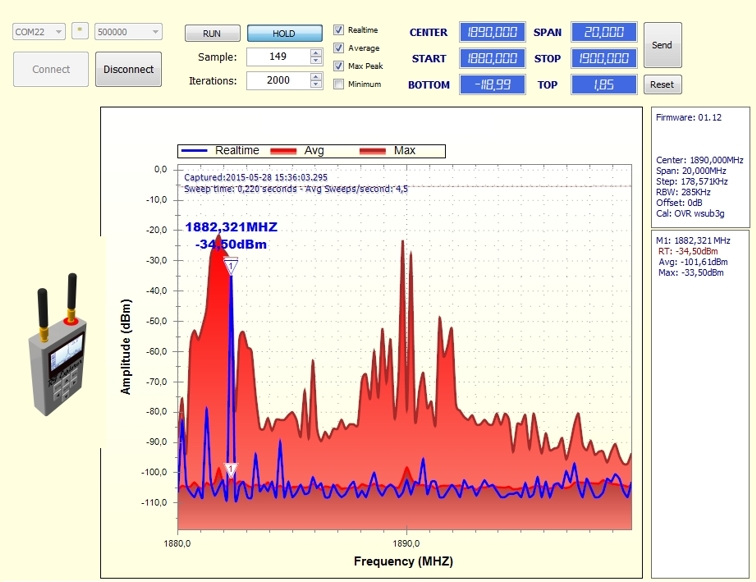The height and width of the screenshot is (582, 756).
Task: Toggle the Max Peak checkbox
Action: 338,66
